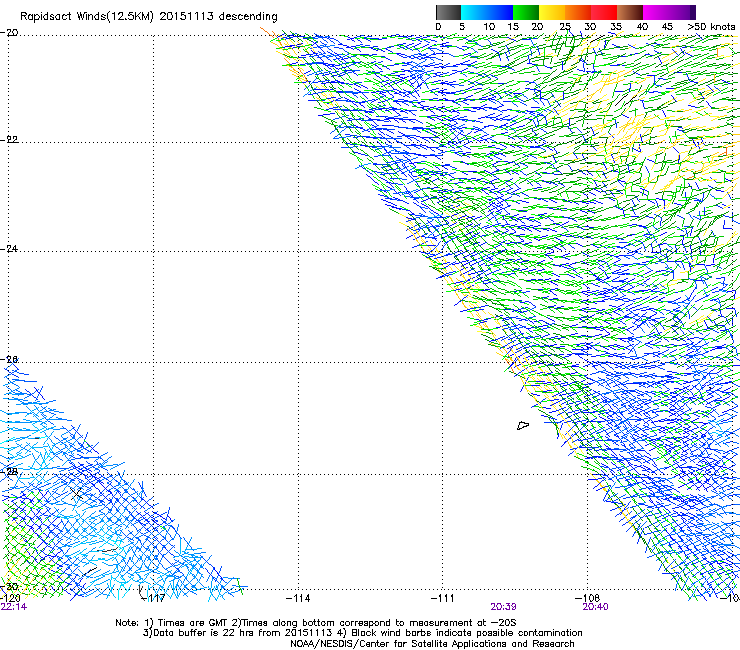Image resolution: width=740 pixels, height=650 pixels.
Task: Click the 'Data buffer is 22 hrs' note line
Action: [362, 633]
